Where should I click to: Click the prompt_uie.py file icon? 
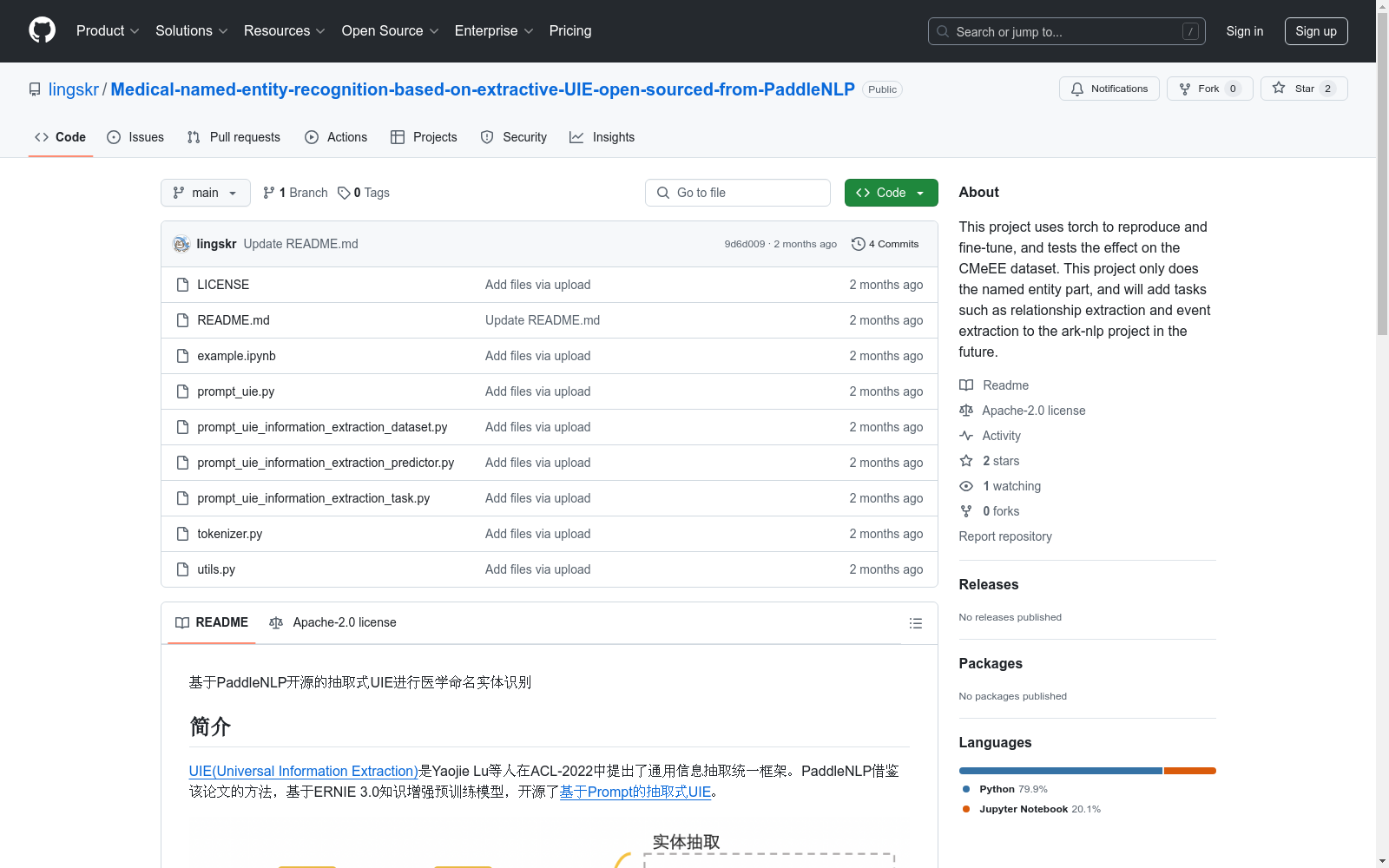coord(182,391)
